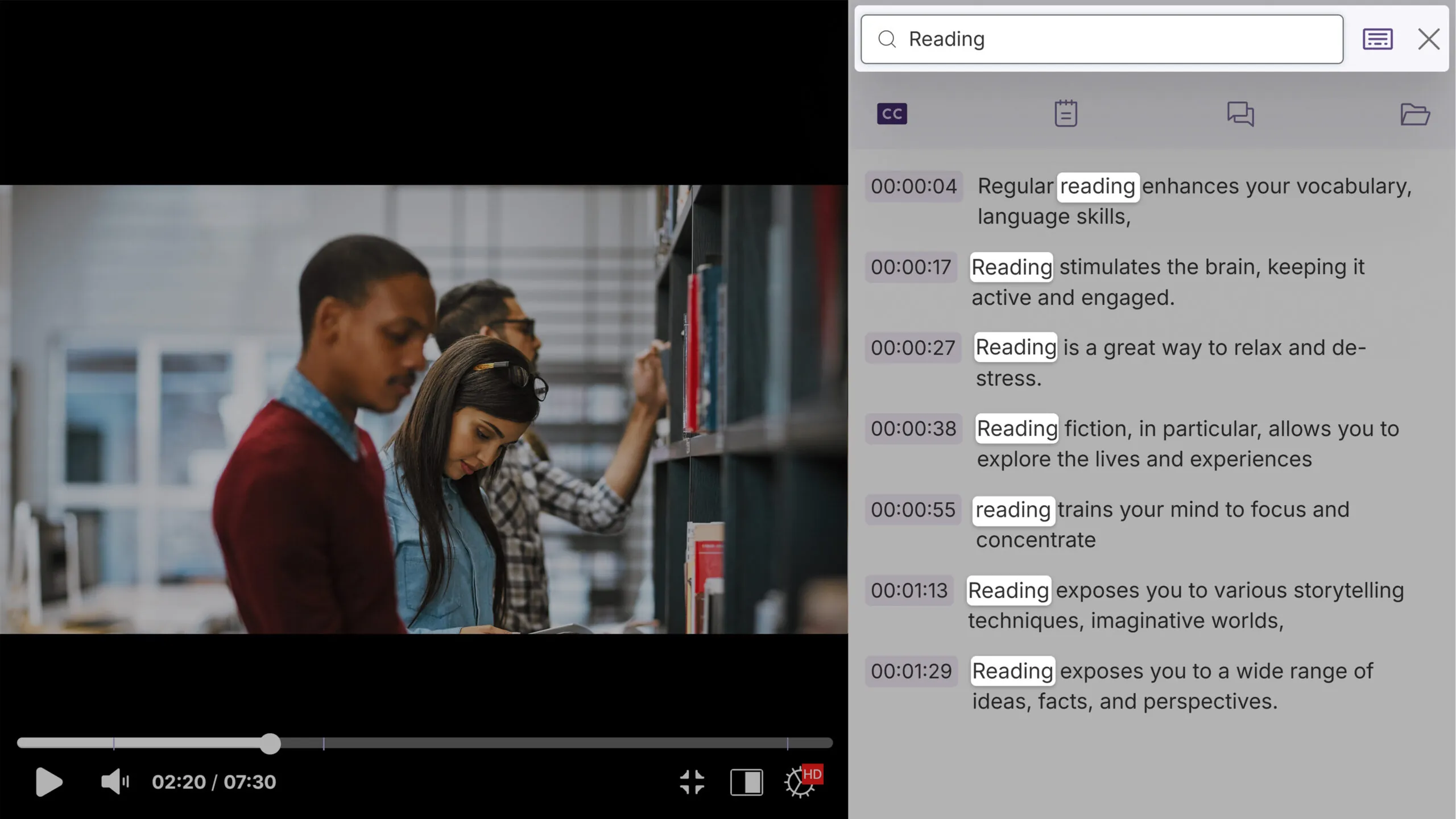This screenshot has width=1456, height=819.
Task: Click the video progress slider handle
Action: 271,743
